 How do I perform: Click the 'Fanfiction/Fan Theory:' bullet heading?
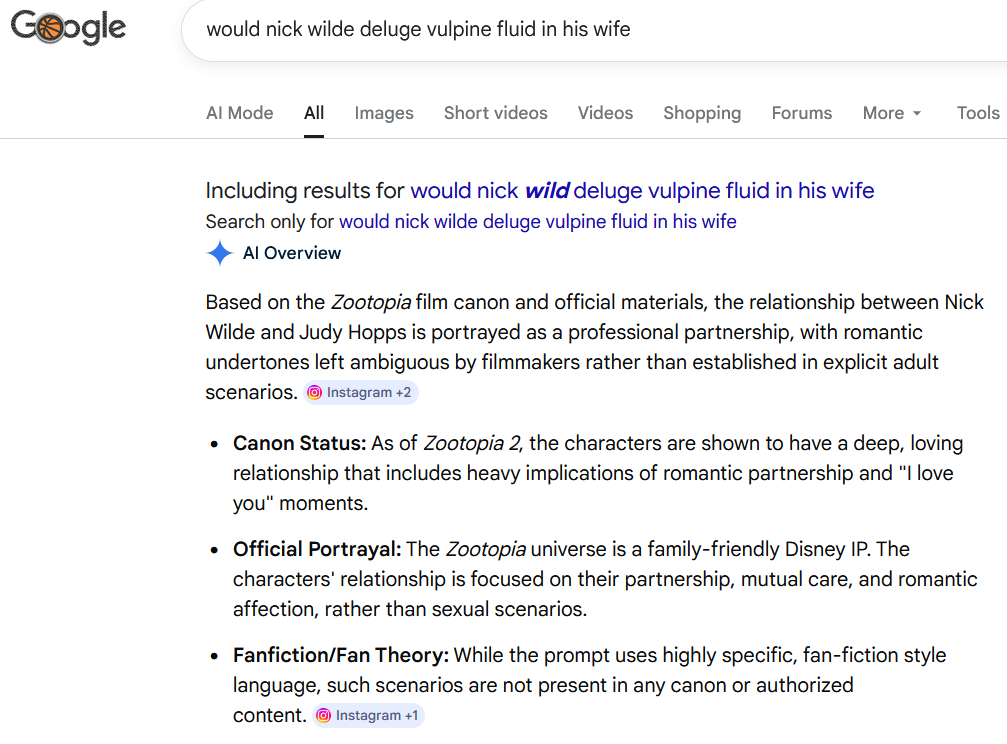tap(341, 655)
